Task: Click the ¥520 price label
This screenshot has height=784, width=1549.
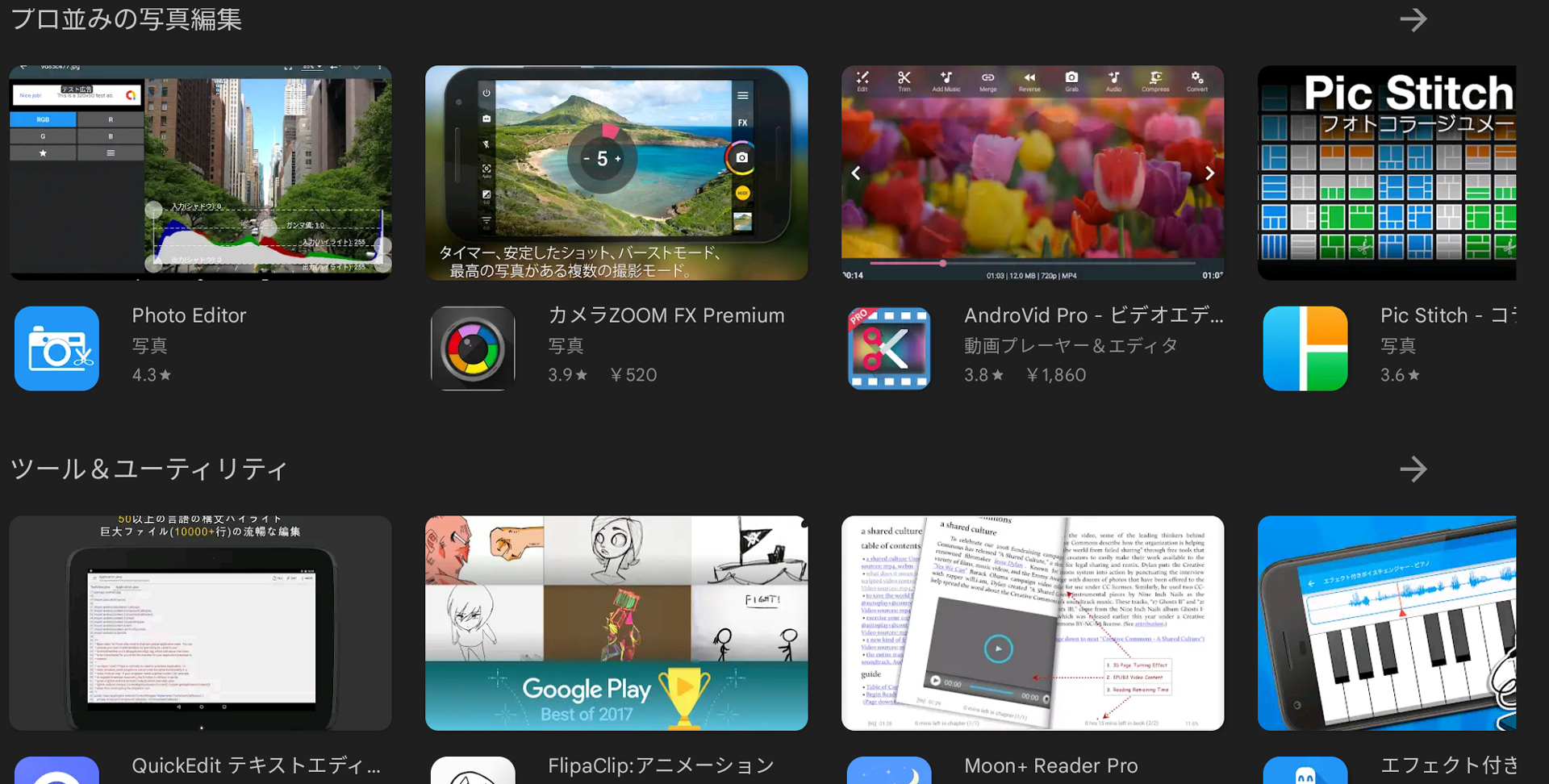Action: [x=633, y=375]
